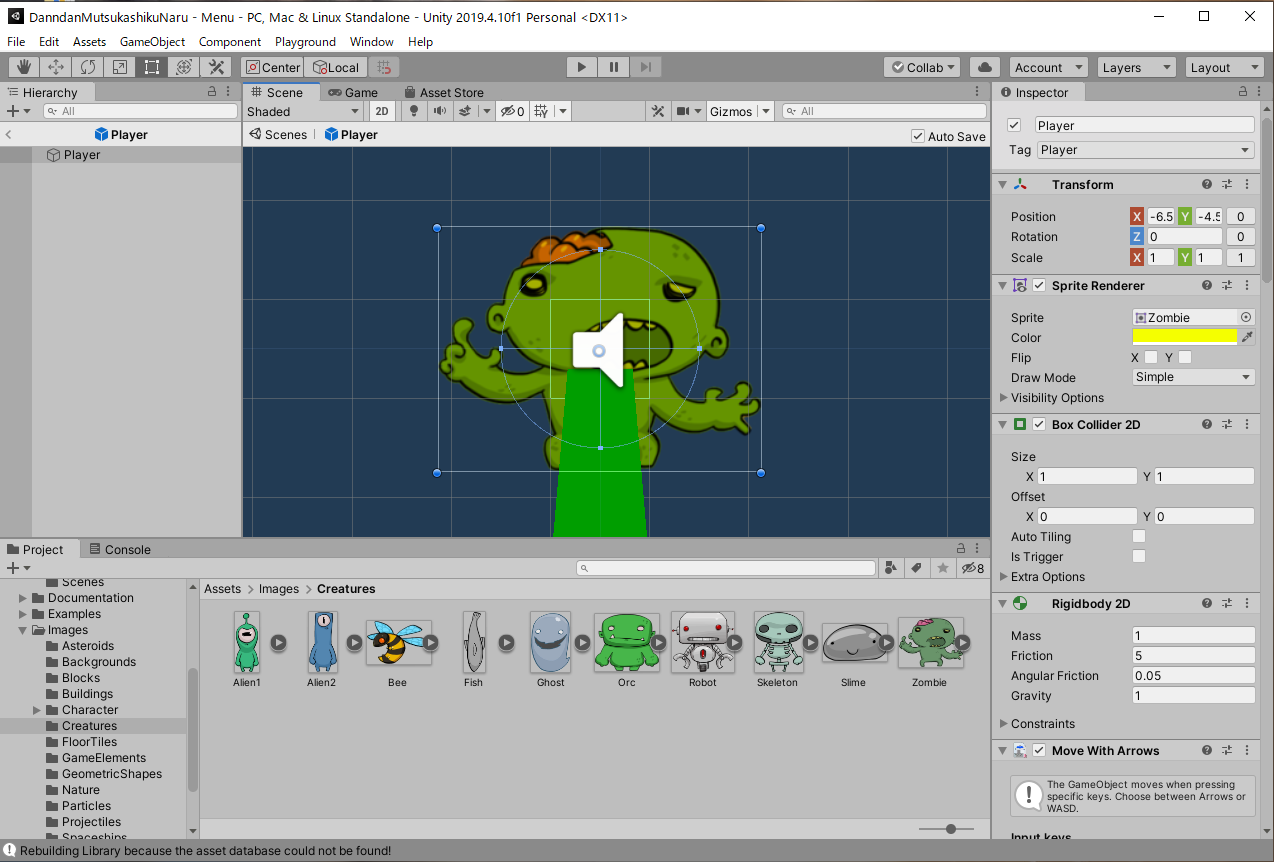Image resolution: width=1274 pixels, height=862 pixels.
Task: Switch to the Game tab
Action: (352, 92)
